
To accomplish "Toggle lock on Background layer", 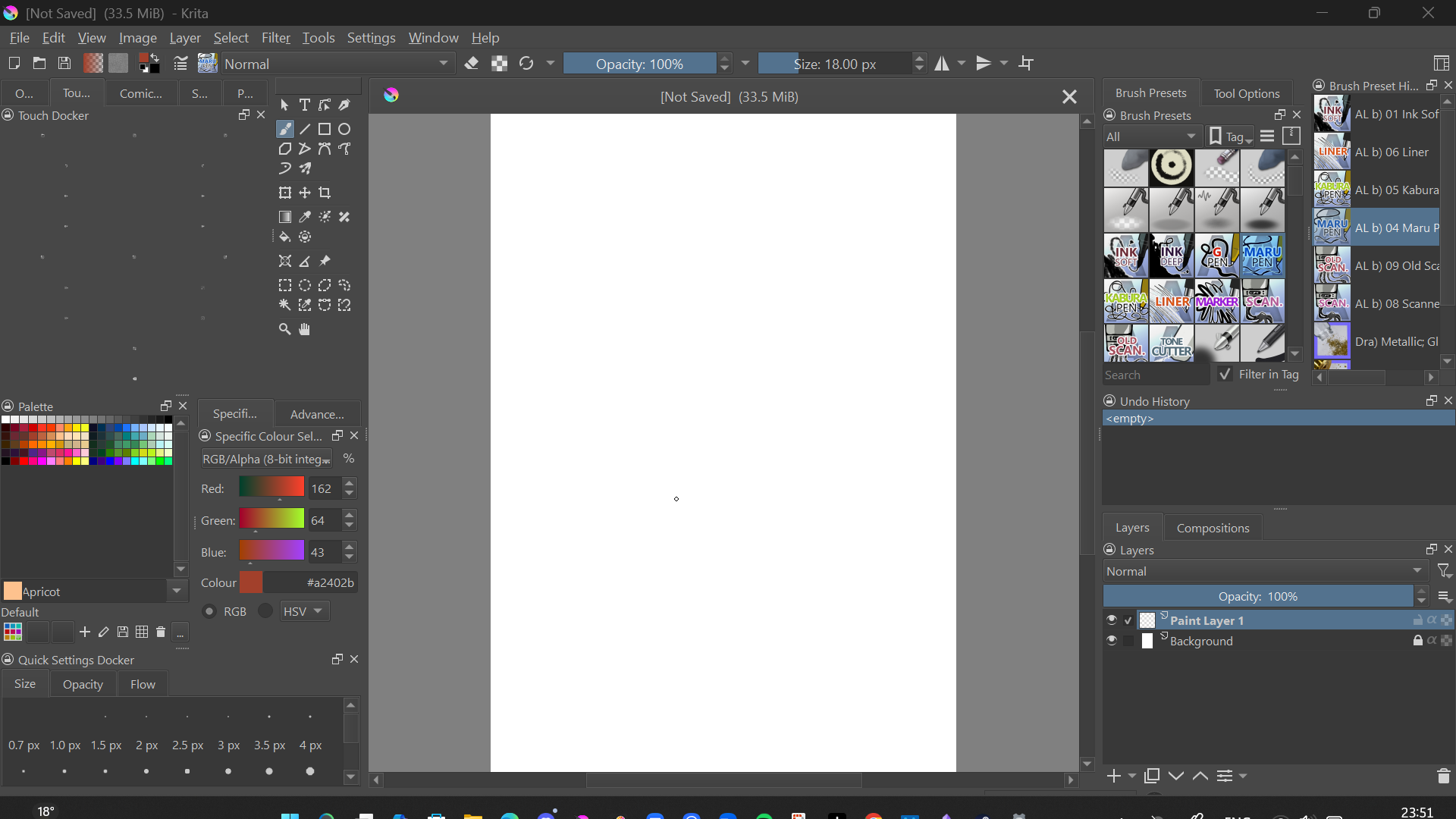I will [1417, 642].
